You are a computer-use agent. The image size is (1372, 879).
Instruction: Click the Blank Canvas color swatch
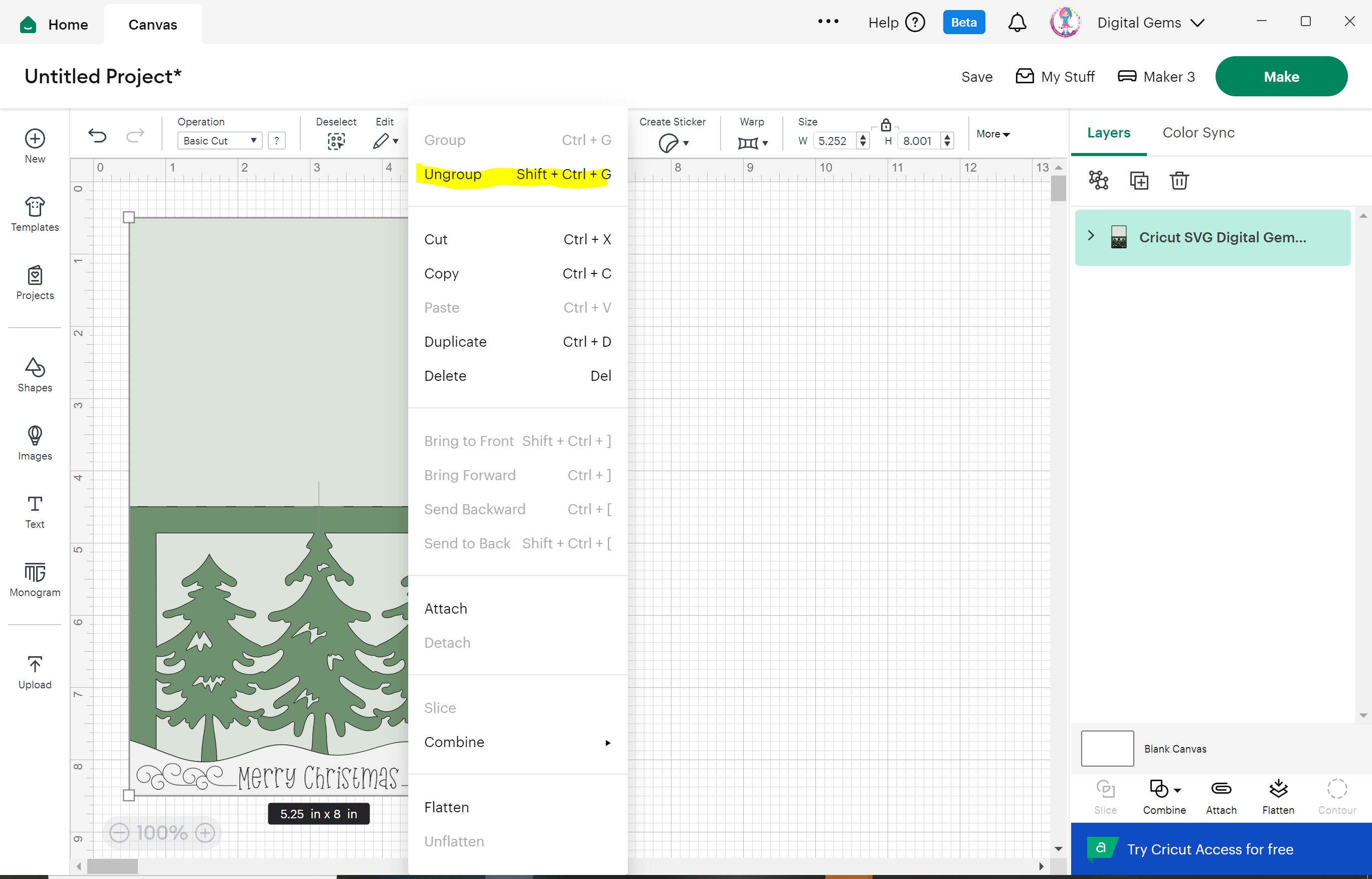1107,748
